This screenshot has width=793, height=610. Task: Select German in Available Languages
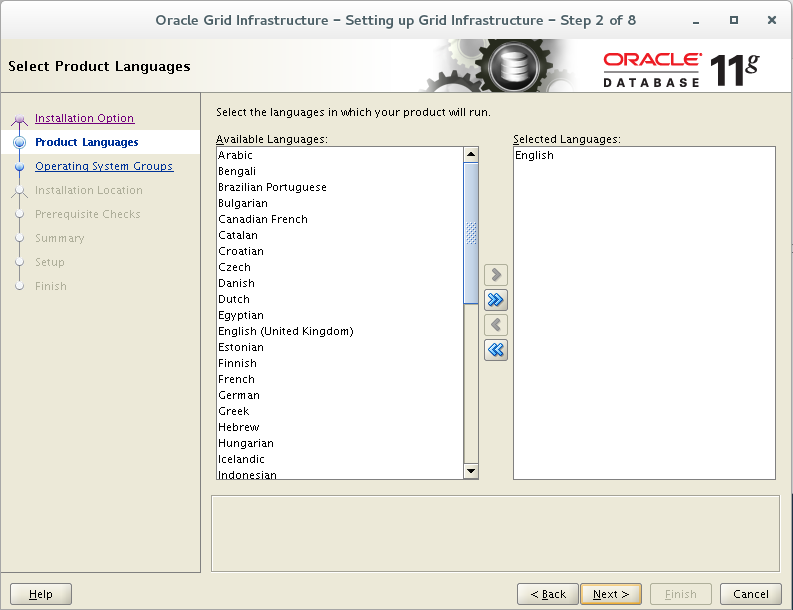coord(339,396)
